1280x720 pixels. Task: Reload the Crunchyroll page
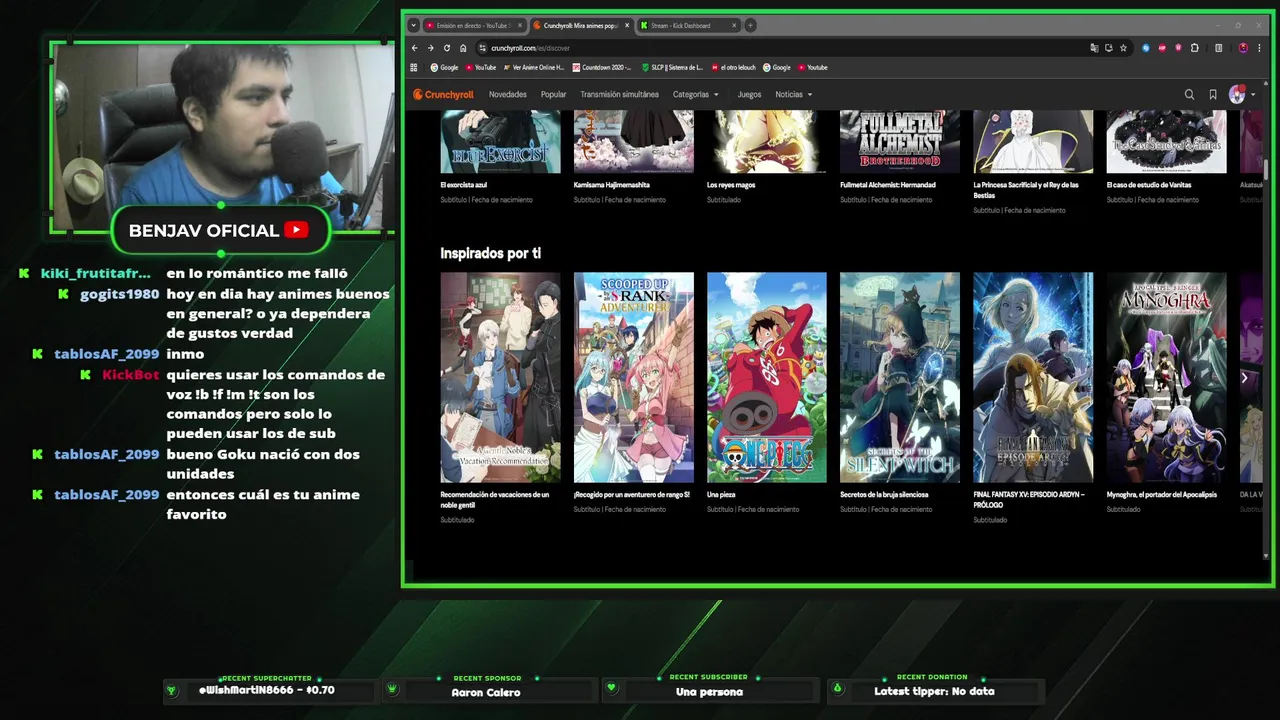tap(447, 48)
